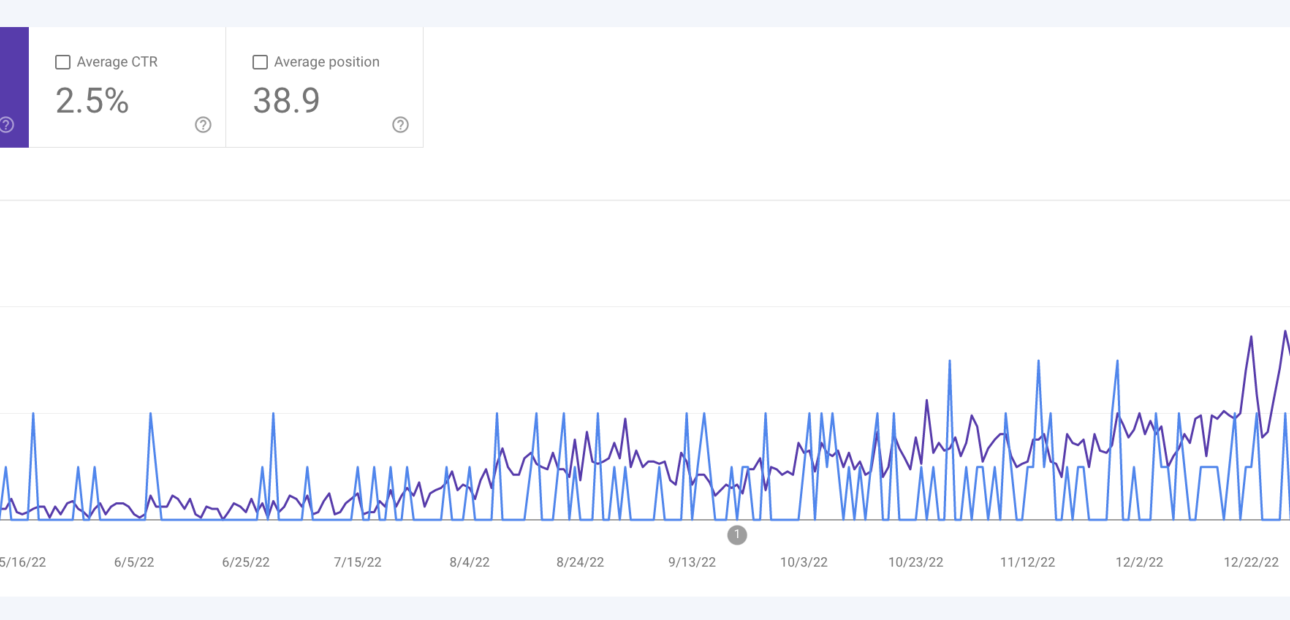Click the 10/23/22 date axis label
The image size is (1290, 620).
[x=916, y=562]
